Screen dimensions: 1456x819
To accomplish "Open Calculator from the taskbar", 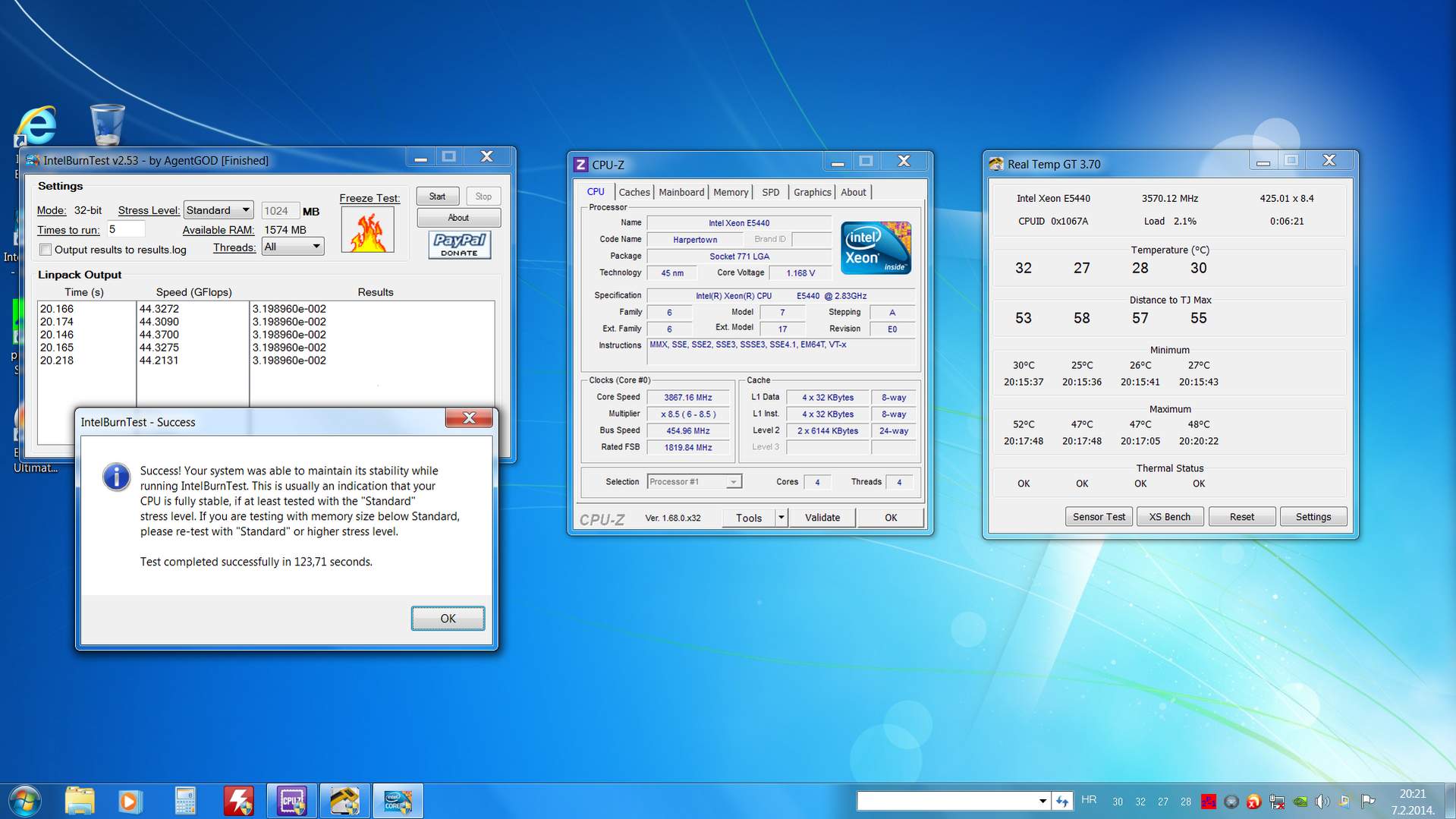I will click(x=185, y=802).
